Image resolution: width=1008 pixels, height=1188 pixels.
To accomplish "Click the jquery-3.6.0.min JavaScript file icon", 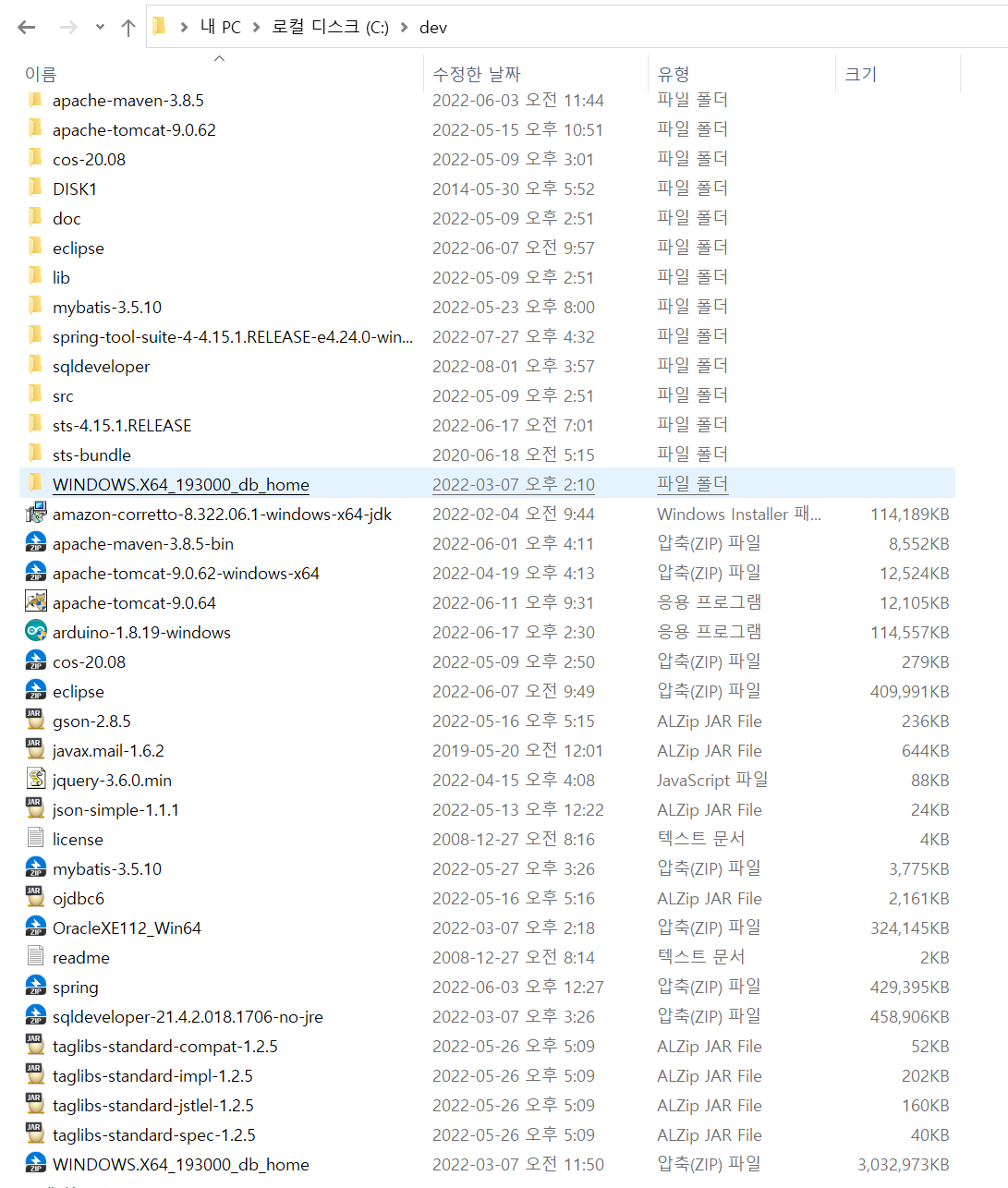I will point(35,780).
